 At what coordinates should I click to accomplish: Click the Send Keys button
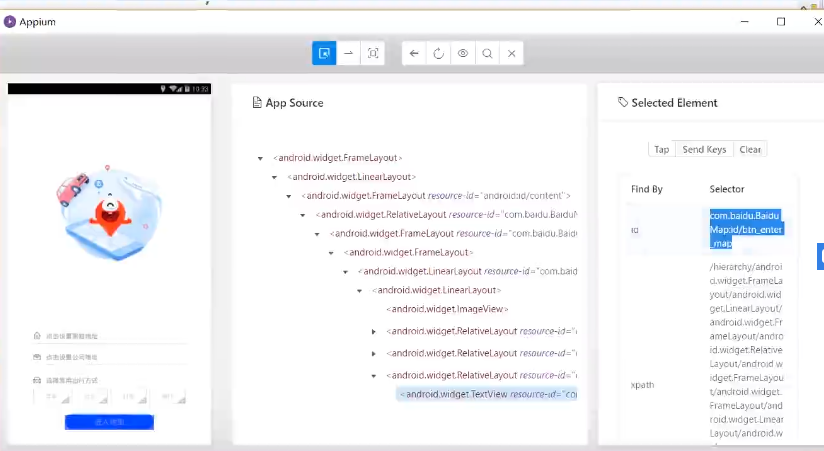pyautogui.click(x=704, y=149)
